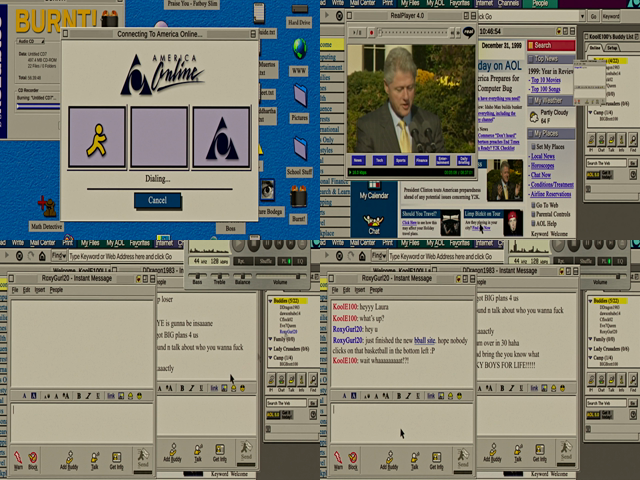The height and width of the screenshot is (480, 640).
Task: Toggle Bold in the 'heyyy Laura' chat toolbar
Action: (399, 396)
